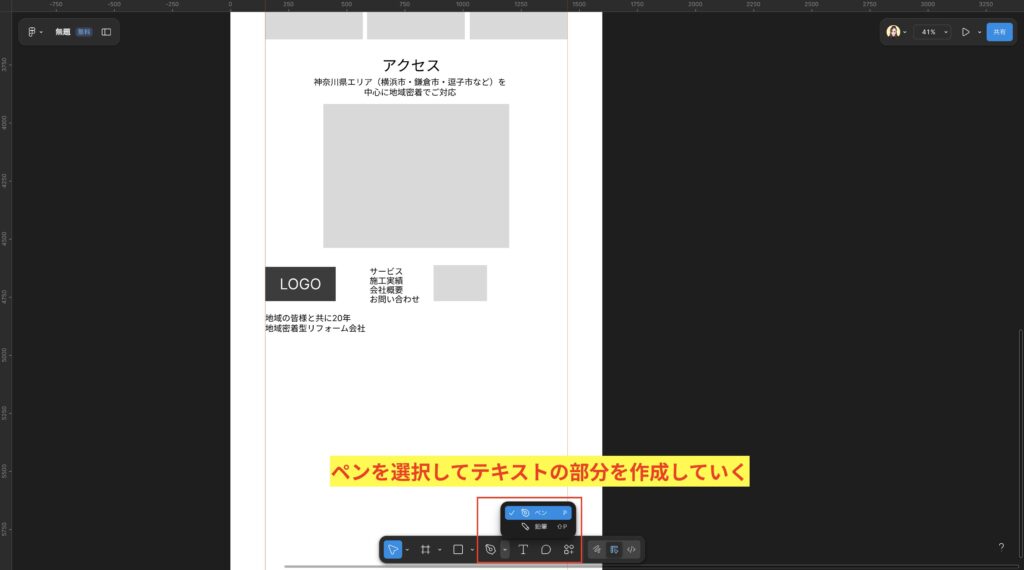
Task: Click the LOGO block on the canvas
Action: 300,284
